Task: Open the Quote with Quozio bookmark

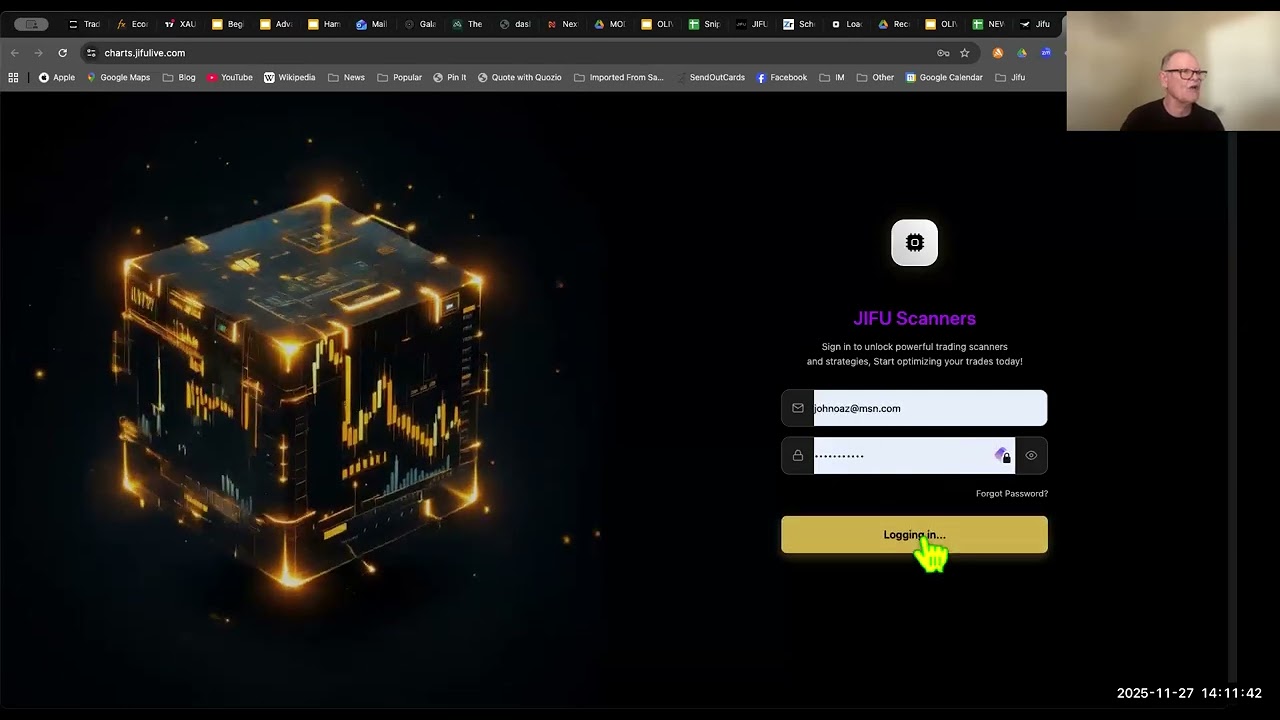Action: pyautogui.click(x=519, y=77)
